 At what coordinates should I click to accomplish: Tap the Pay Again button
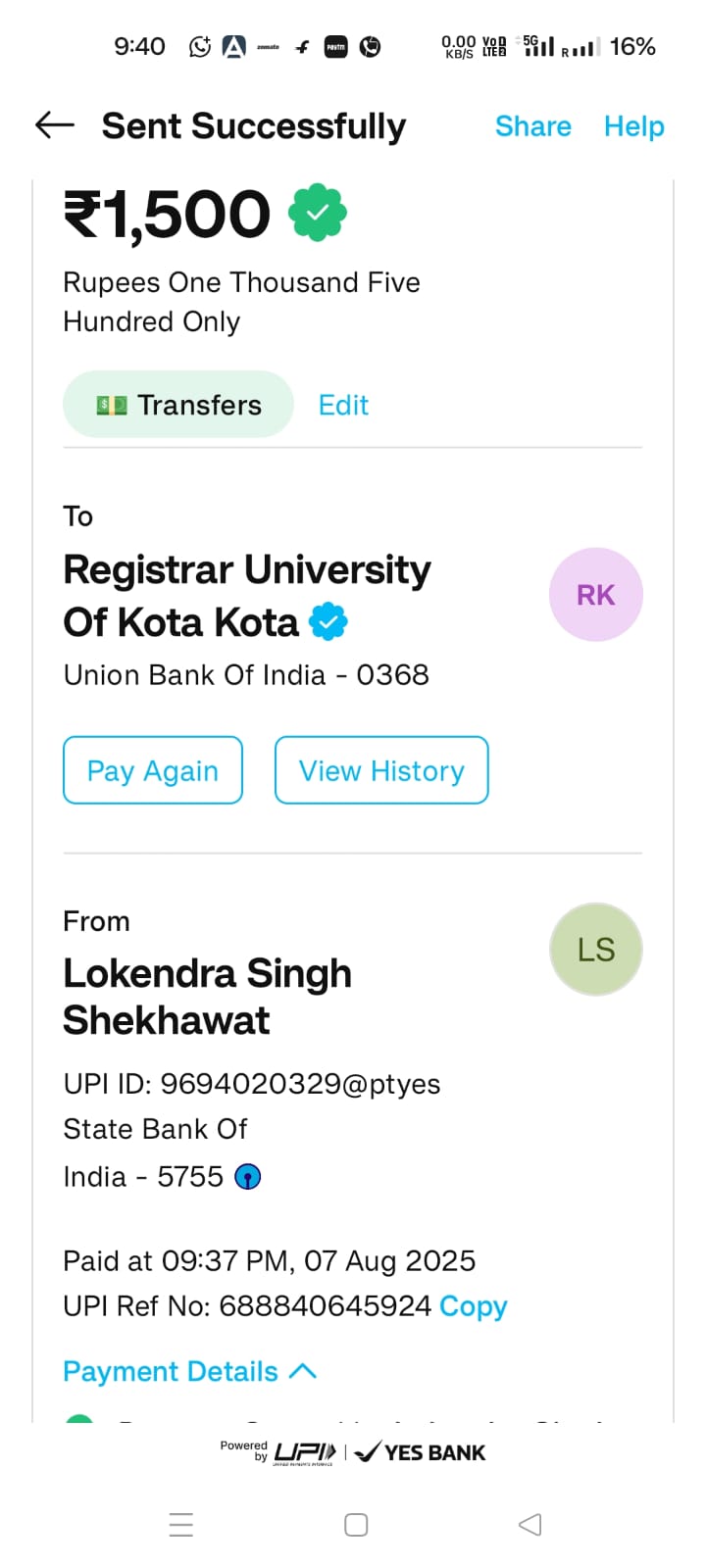click(x=153, y=770)
